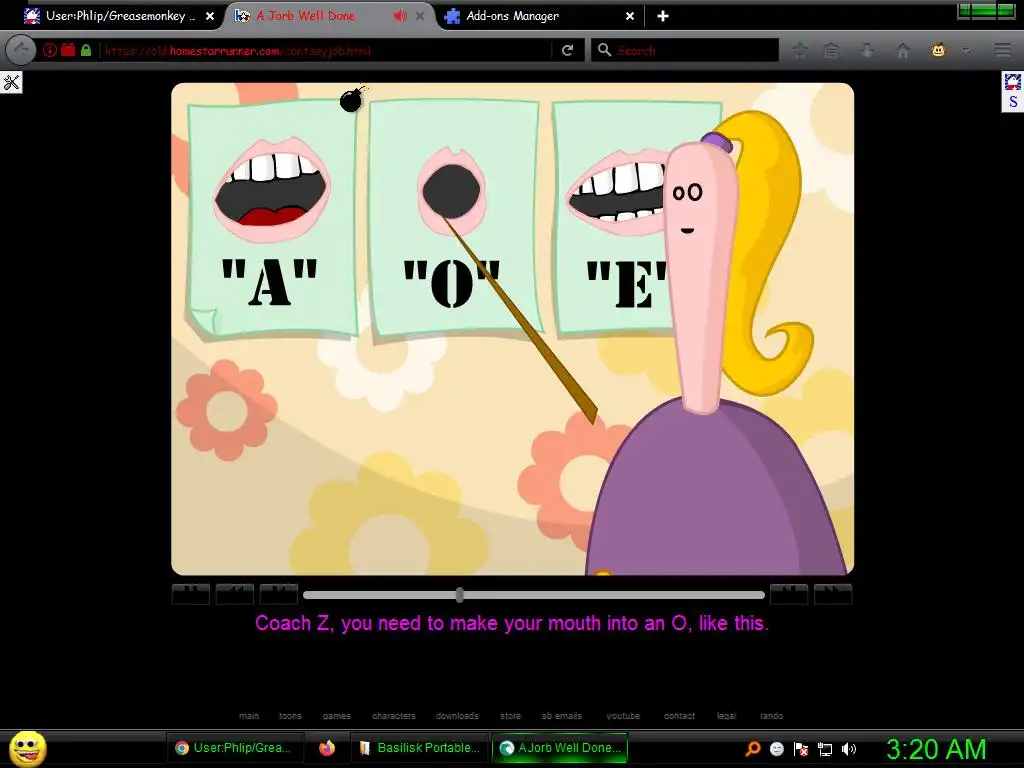Open the rando footer link
This screenshot has width=1024, height=768.
(771, 716)
